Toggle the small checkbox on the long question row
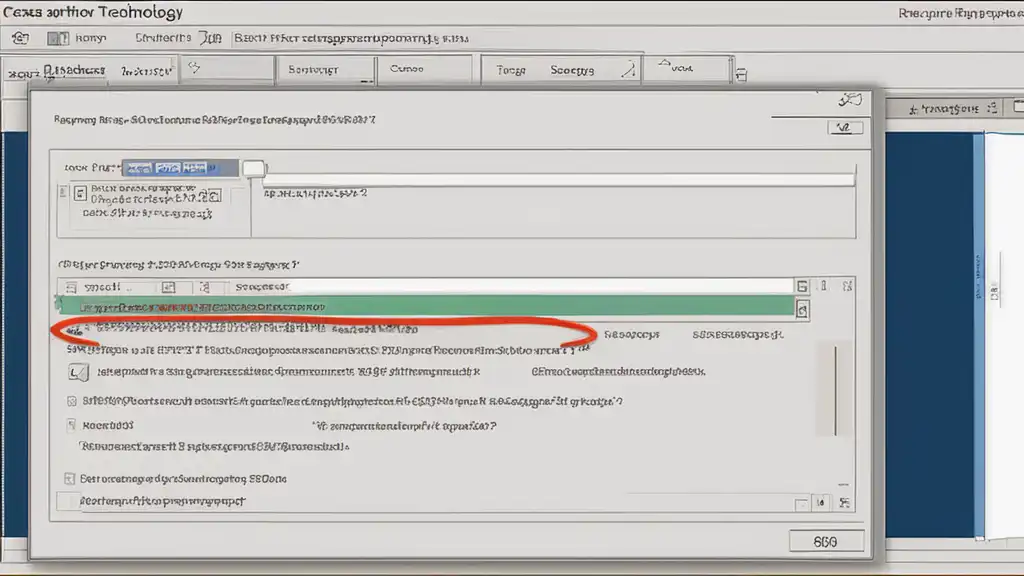 [x=72, y=401]
